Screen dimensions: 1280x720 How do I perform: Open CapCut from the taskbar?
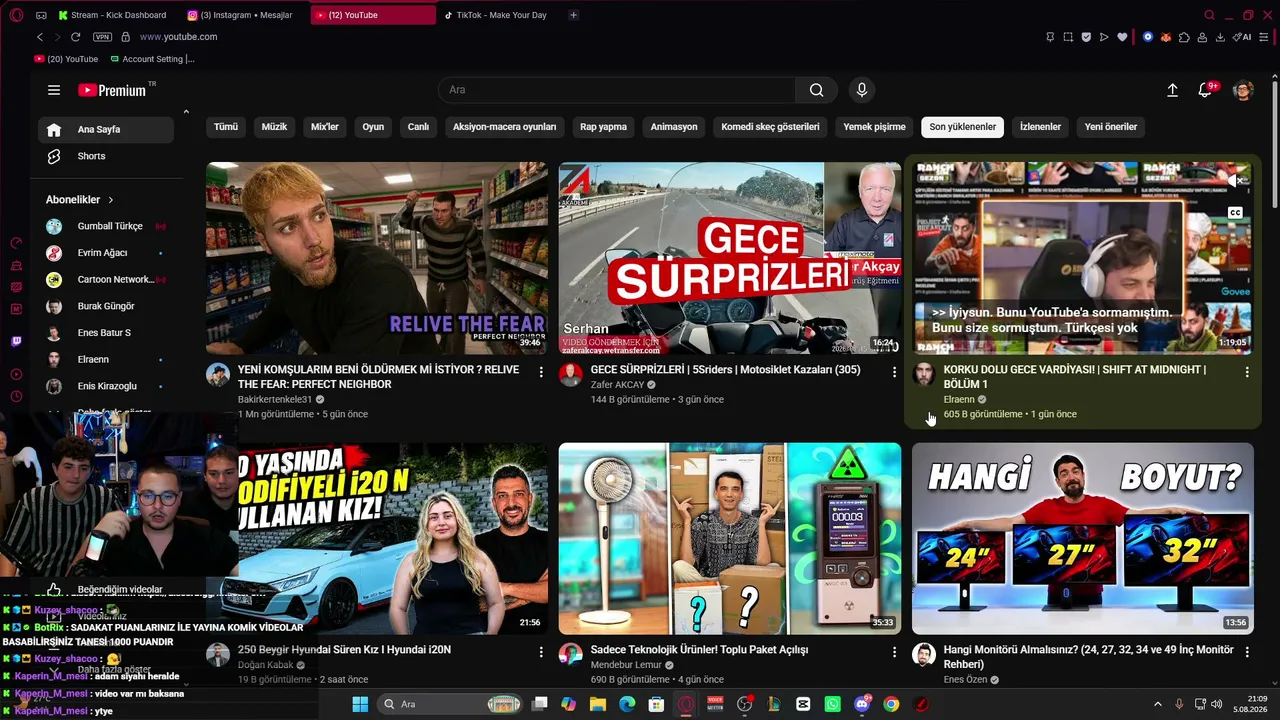coord(803,704)
